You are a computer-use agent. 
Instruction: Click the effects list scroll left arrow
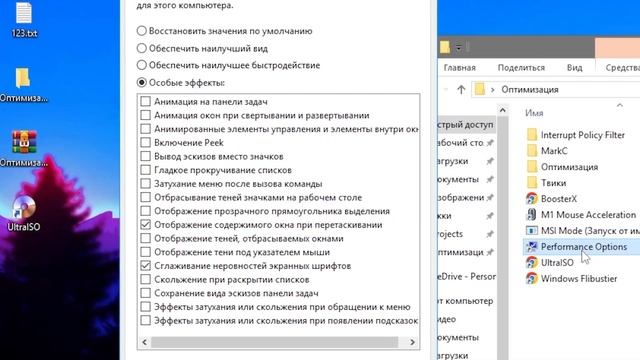[x=144, y=342]
